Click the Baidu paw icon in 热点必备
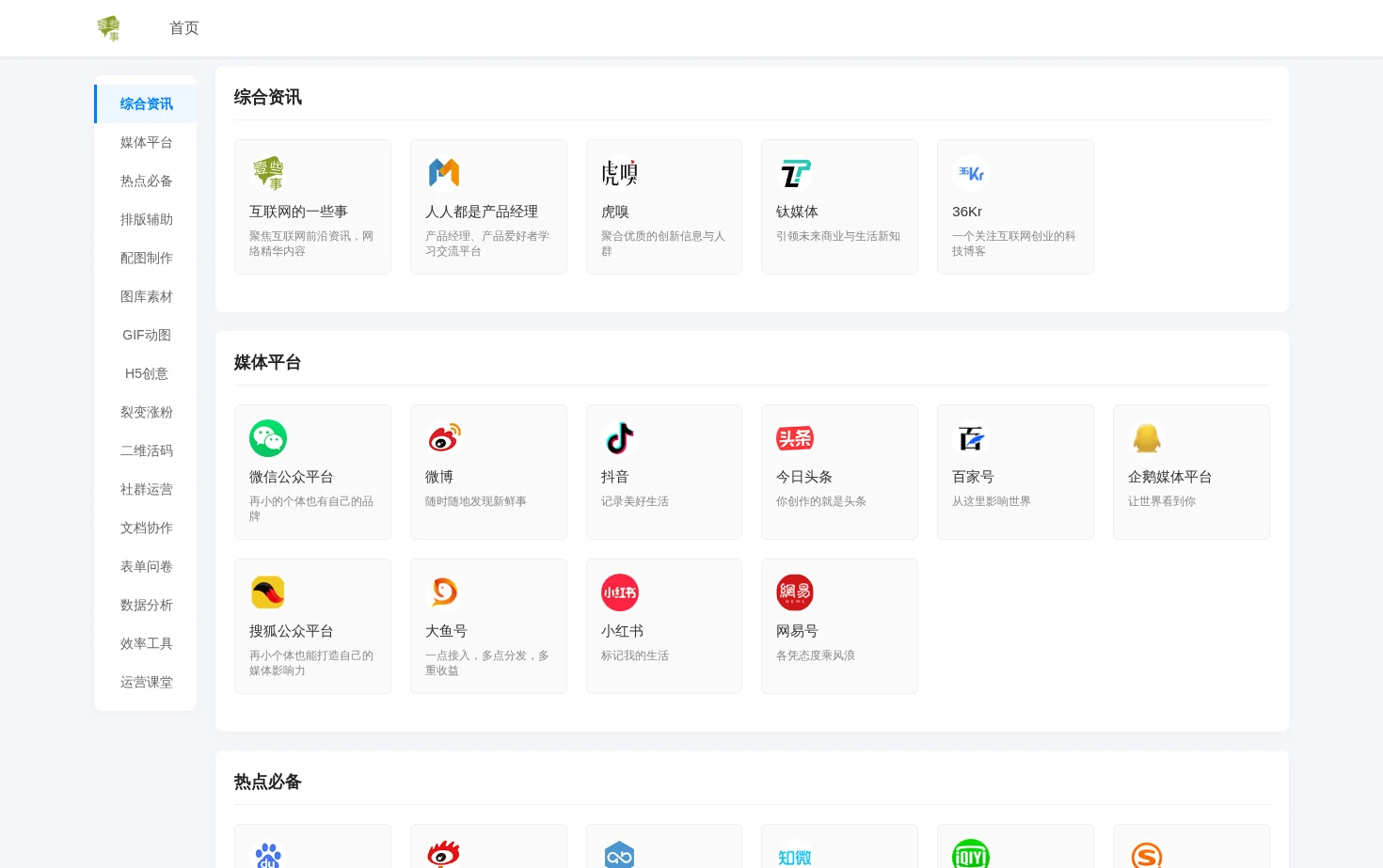This screenshot has width=1383, height=868. click(268, 854)
